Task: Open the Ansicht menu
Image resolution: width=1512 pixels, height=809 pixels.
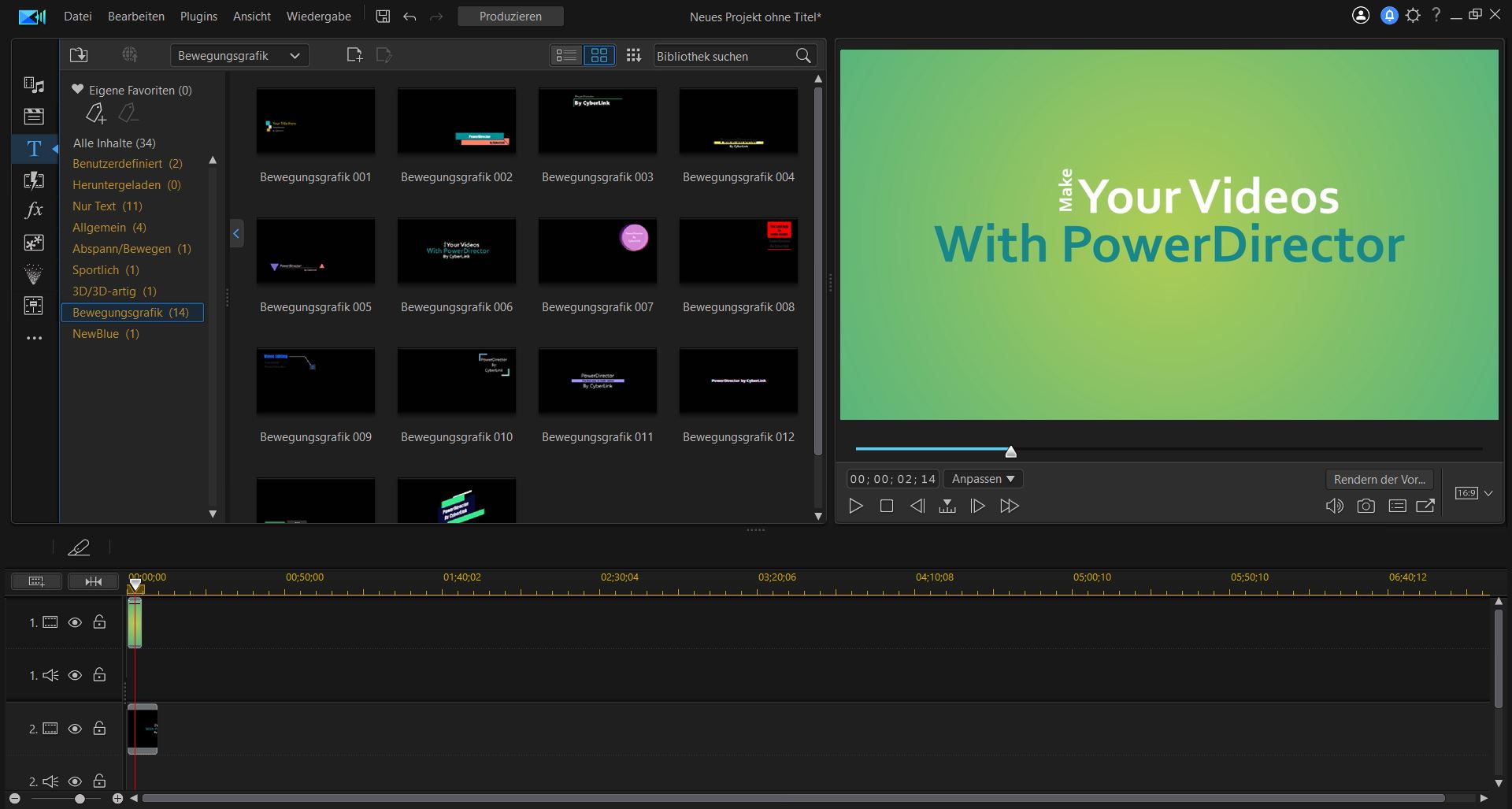Action: (252, 16)
